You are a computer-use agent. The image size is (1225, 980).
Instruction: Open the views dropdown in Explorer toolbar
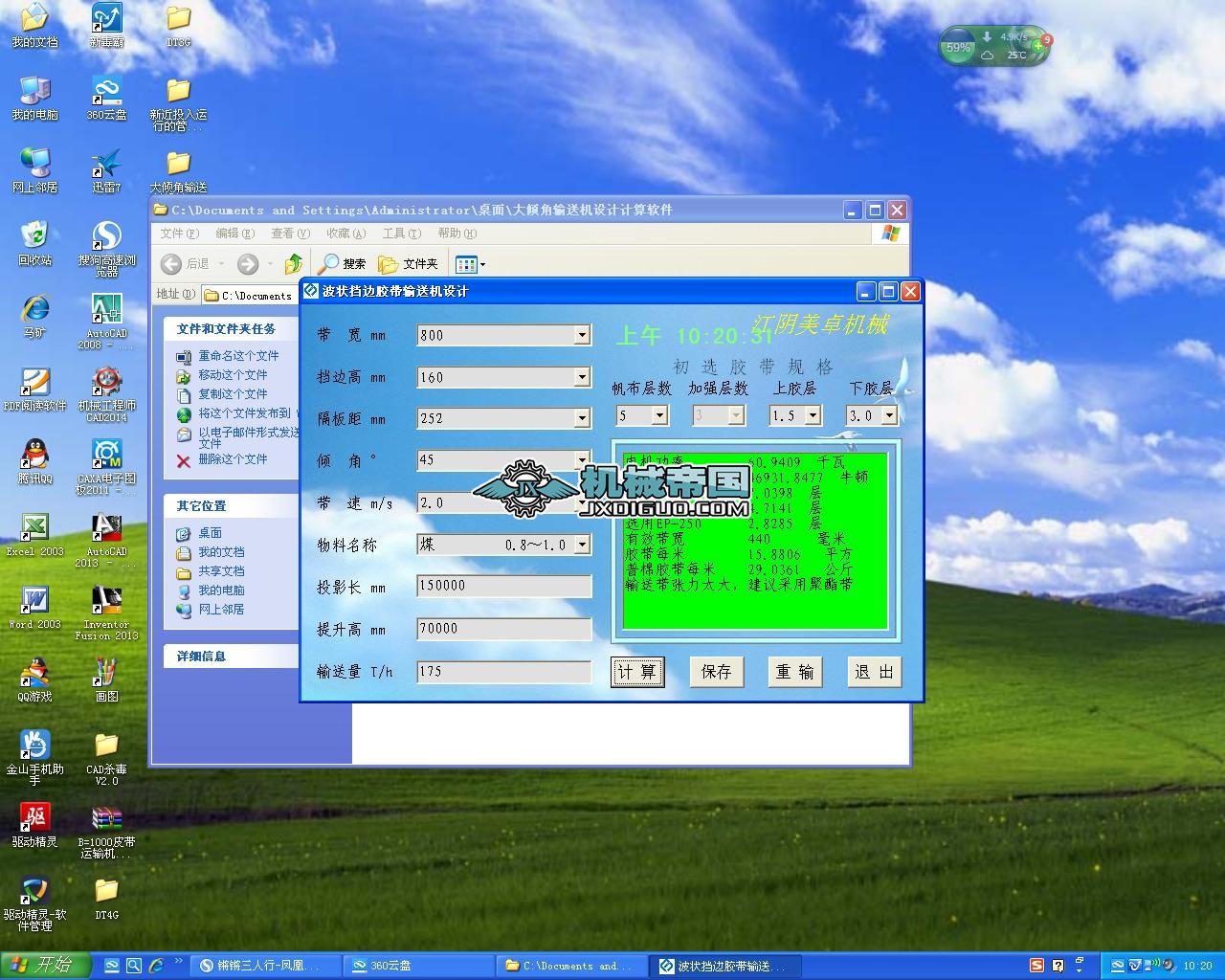470,264
